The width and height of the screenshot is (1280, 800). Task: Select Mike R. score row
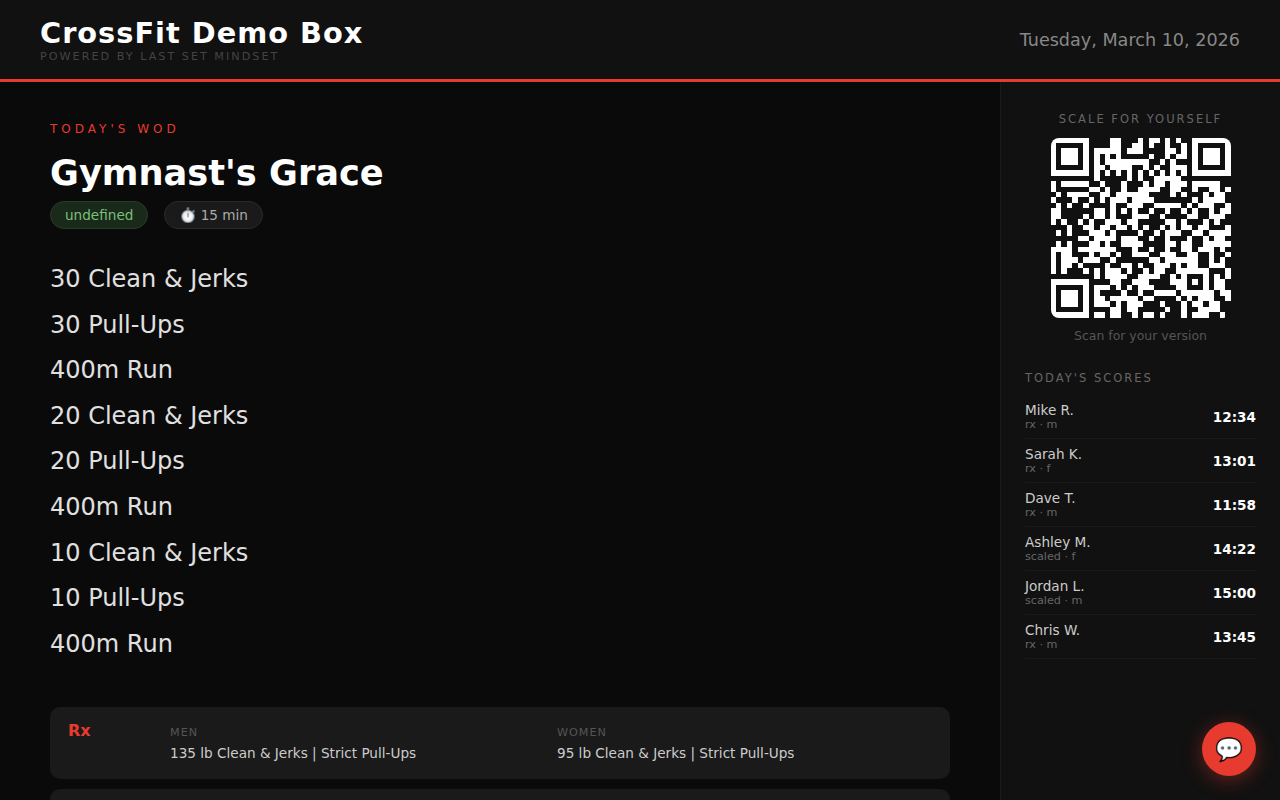[x=1140, y=417]
